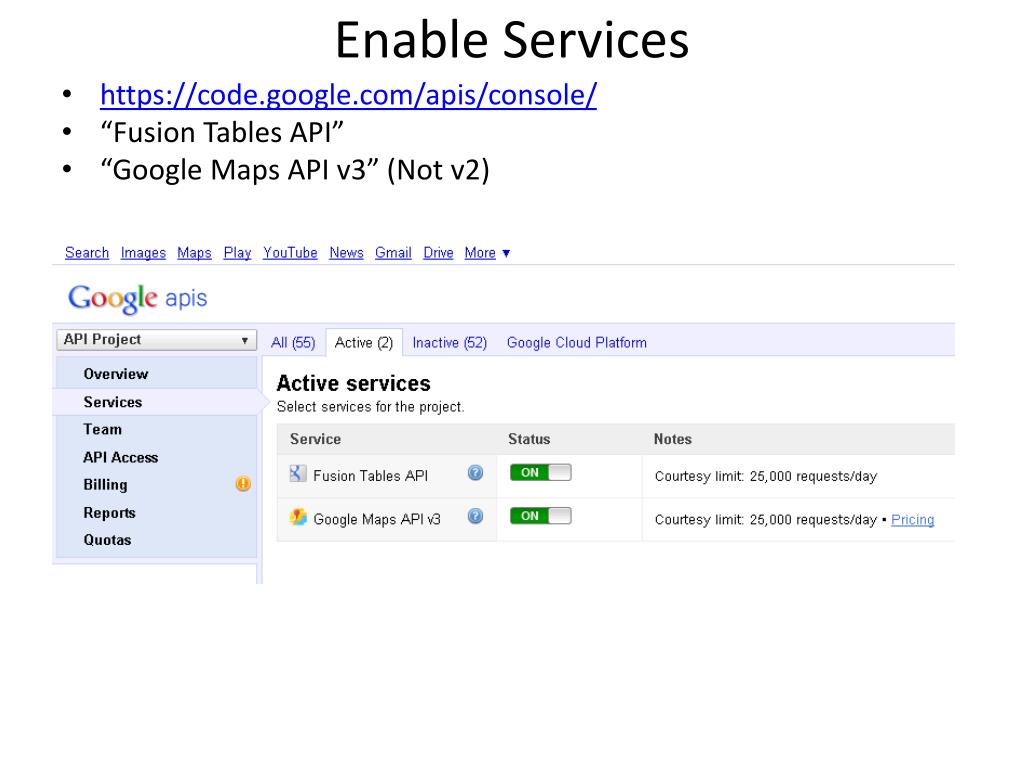The image size is (1024, 768).
Task: Click the Google Maps API v3 service name
Action: click(377, 520)
